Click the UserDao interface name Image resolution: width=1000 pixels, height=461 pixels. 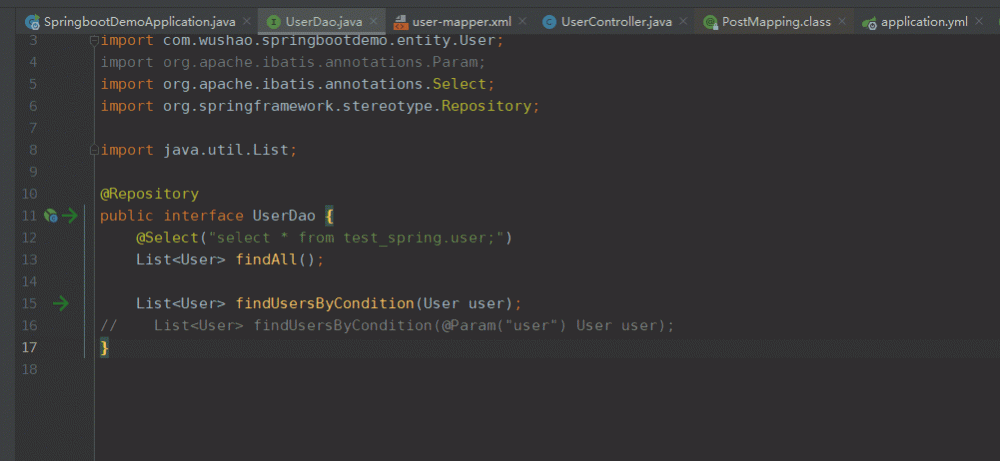284,216
